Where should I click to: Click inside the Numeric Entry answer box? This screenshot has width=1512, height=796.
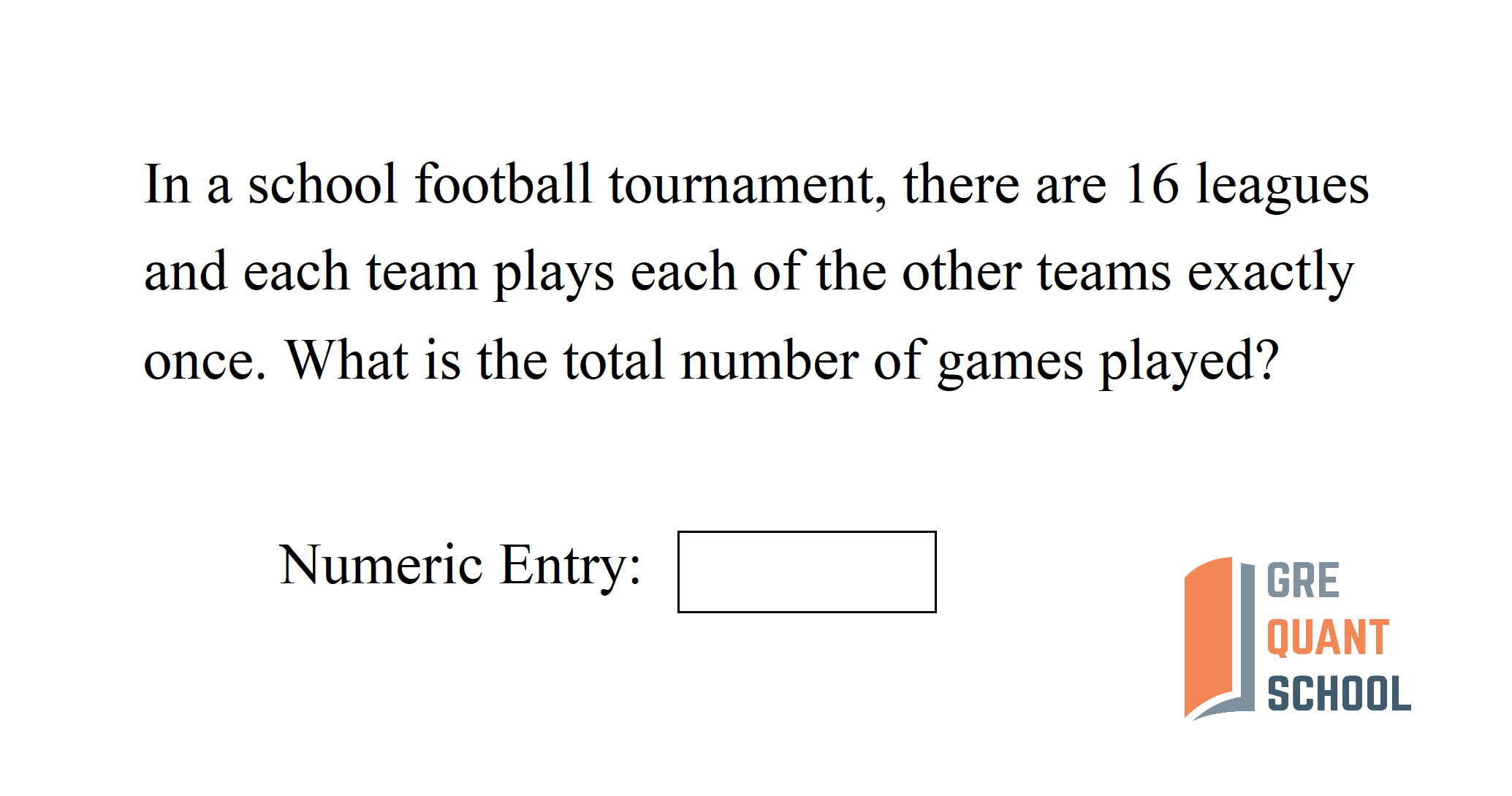[806, 572]
